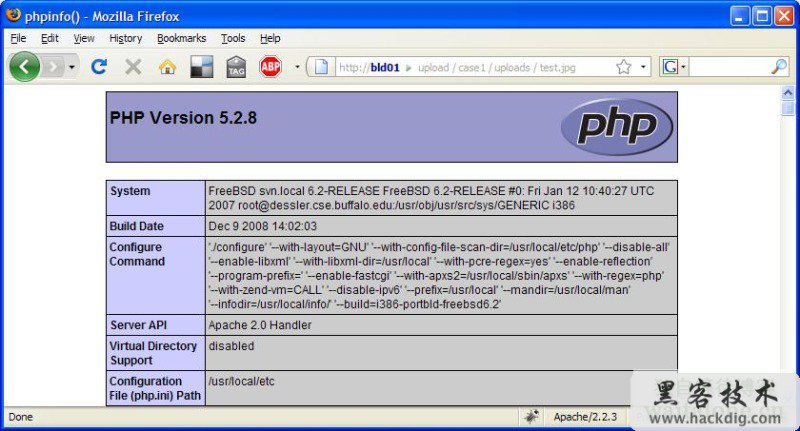
Task: Click the vertical scrollbar down arrow
Action: pyautogui.click(x=788, y=397)
